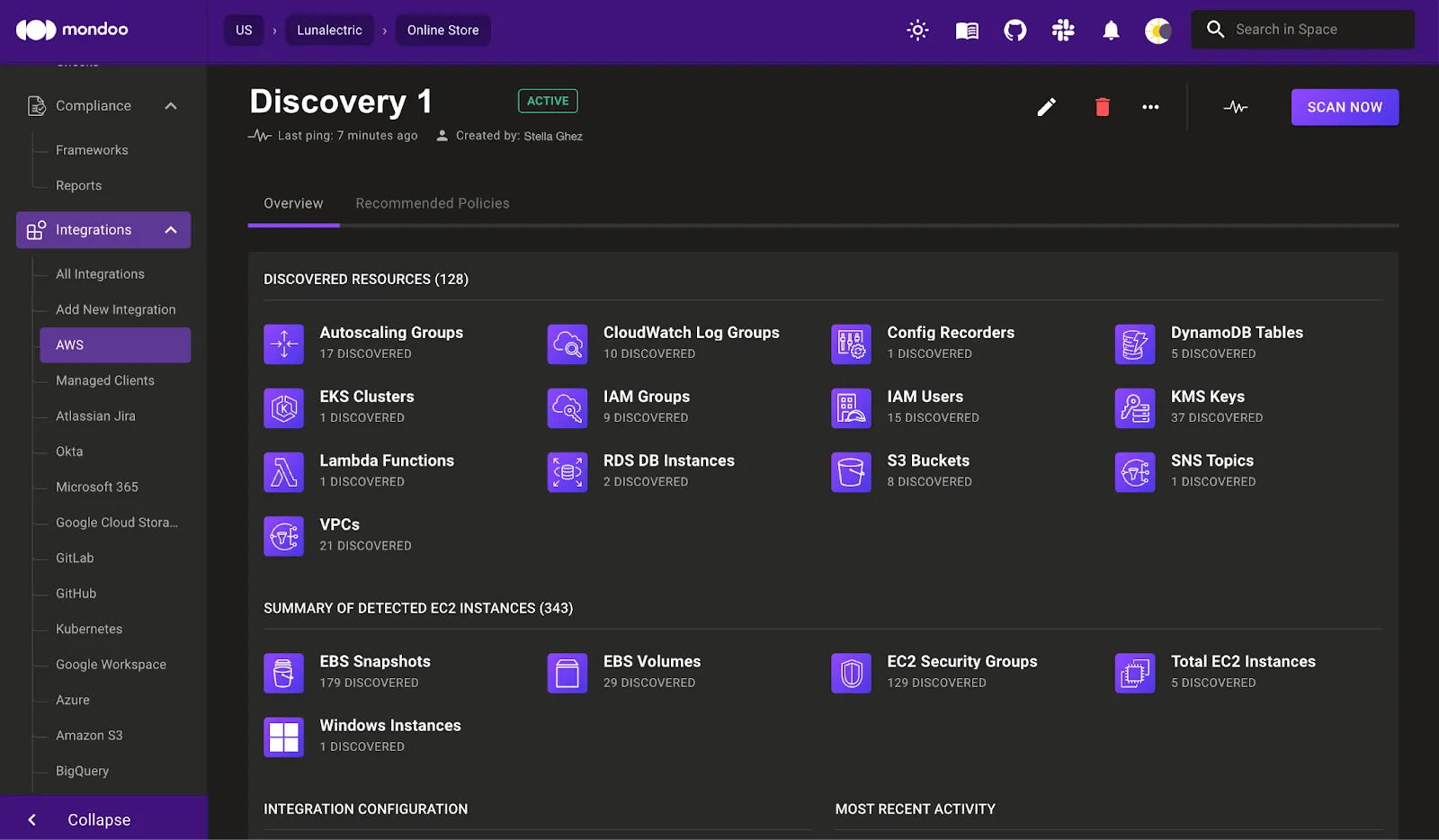
Task: Open Kubernetes integration
Action: pos(89,630)
